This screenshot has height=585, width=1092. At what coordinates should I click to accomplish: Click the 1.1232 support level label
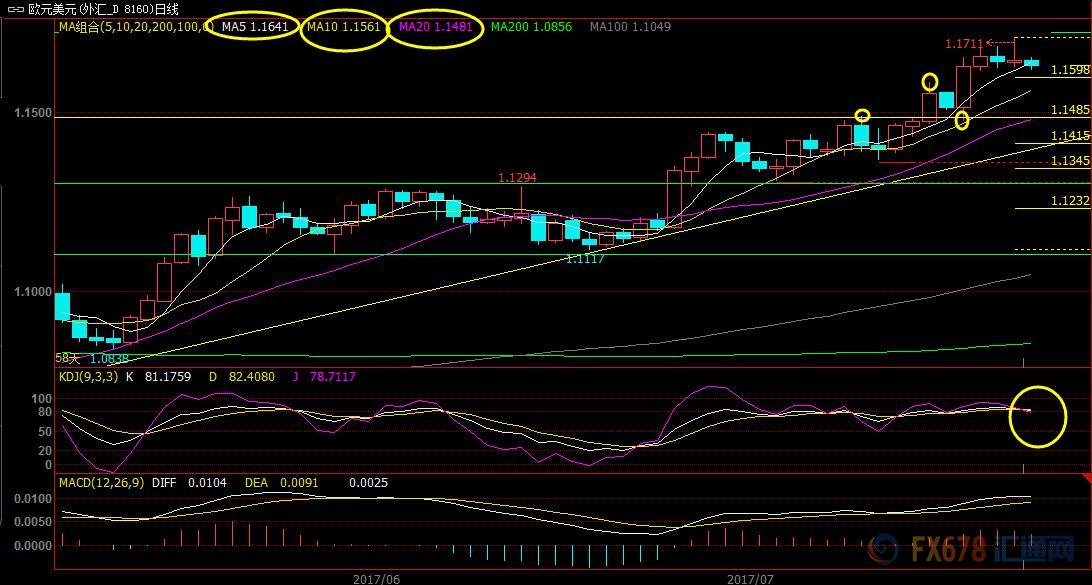click(x=1069, y=201)
